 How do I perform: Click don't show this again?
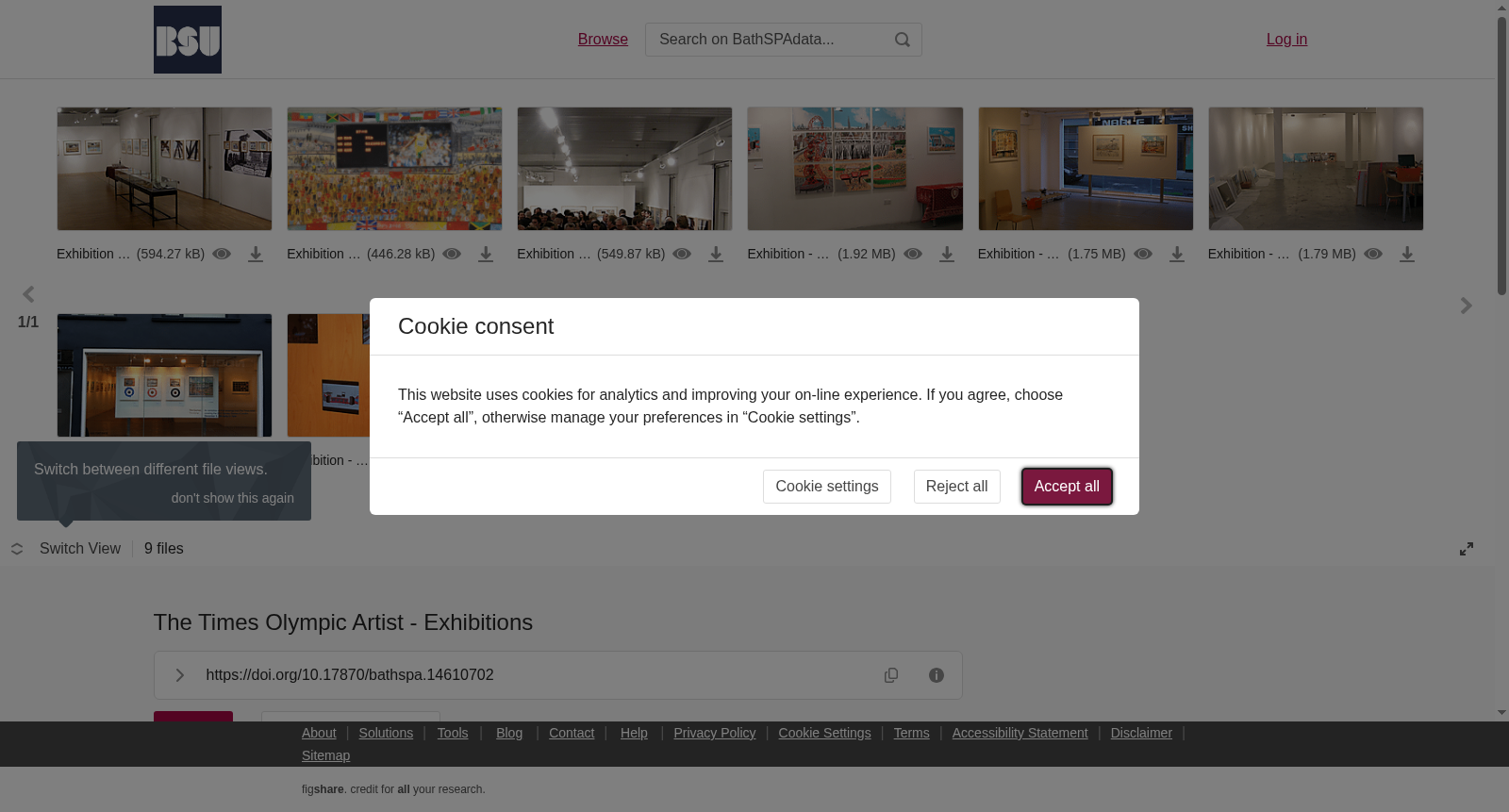point(233,498)
